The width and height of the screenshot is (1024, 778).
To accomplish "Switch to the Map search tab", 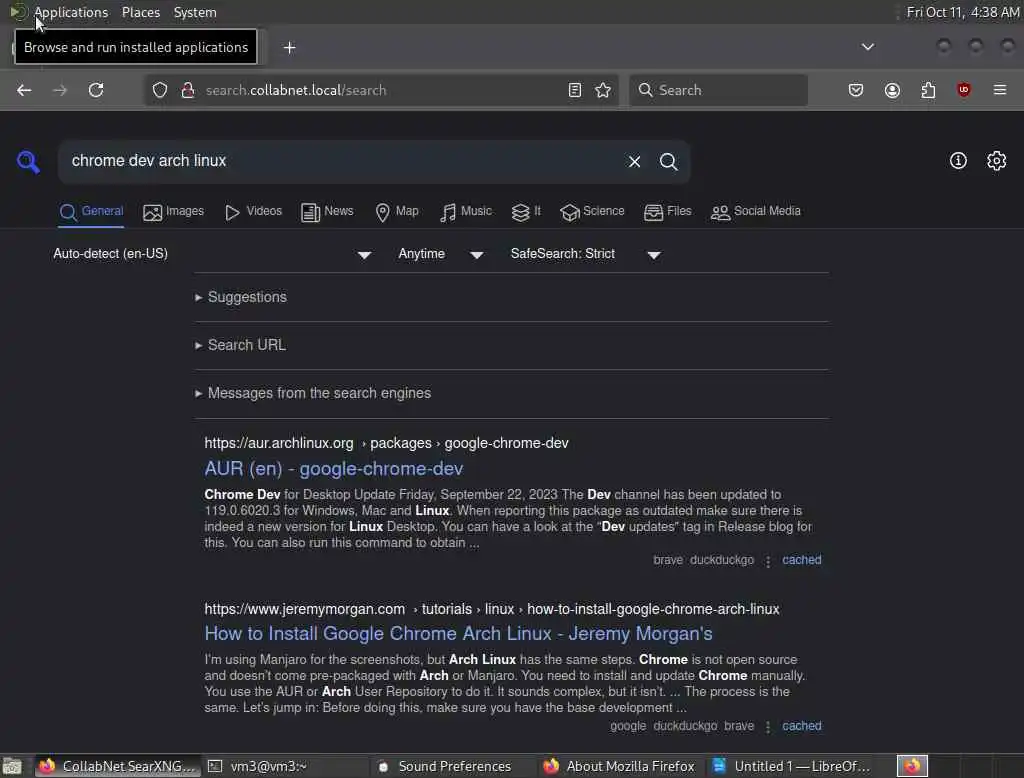I will coord(396,212).
